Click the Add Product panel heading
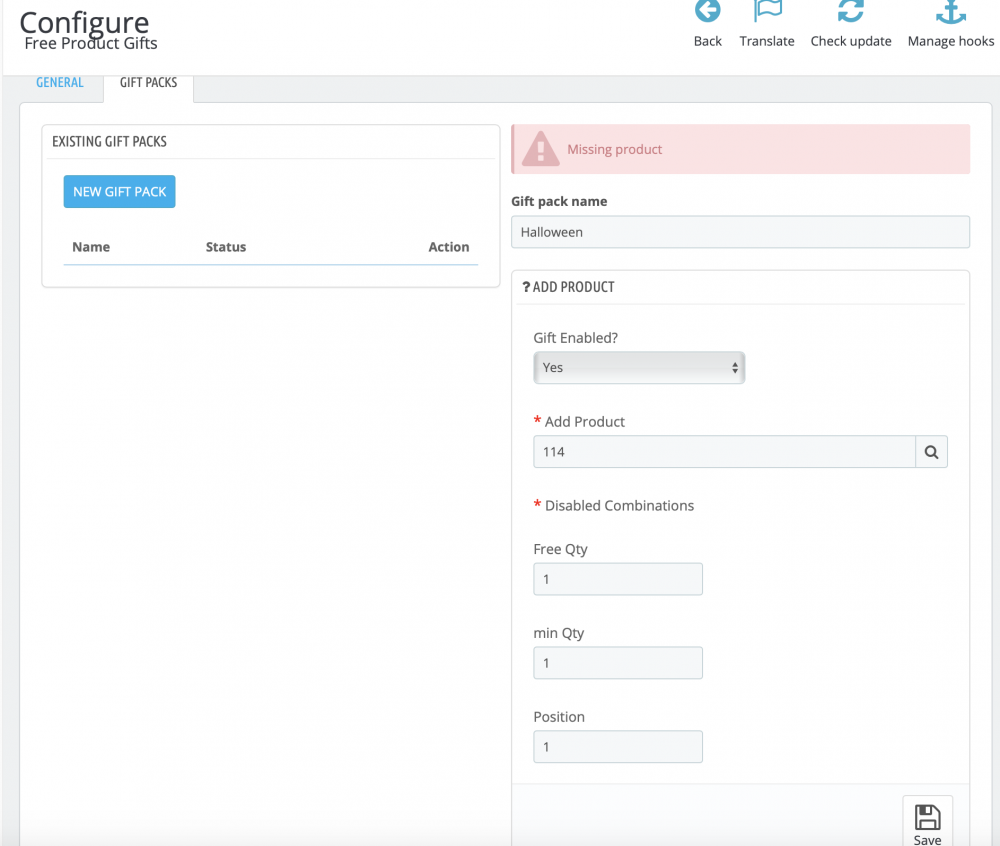The image size is (1000, 846). point(568,288)
